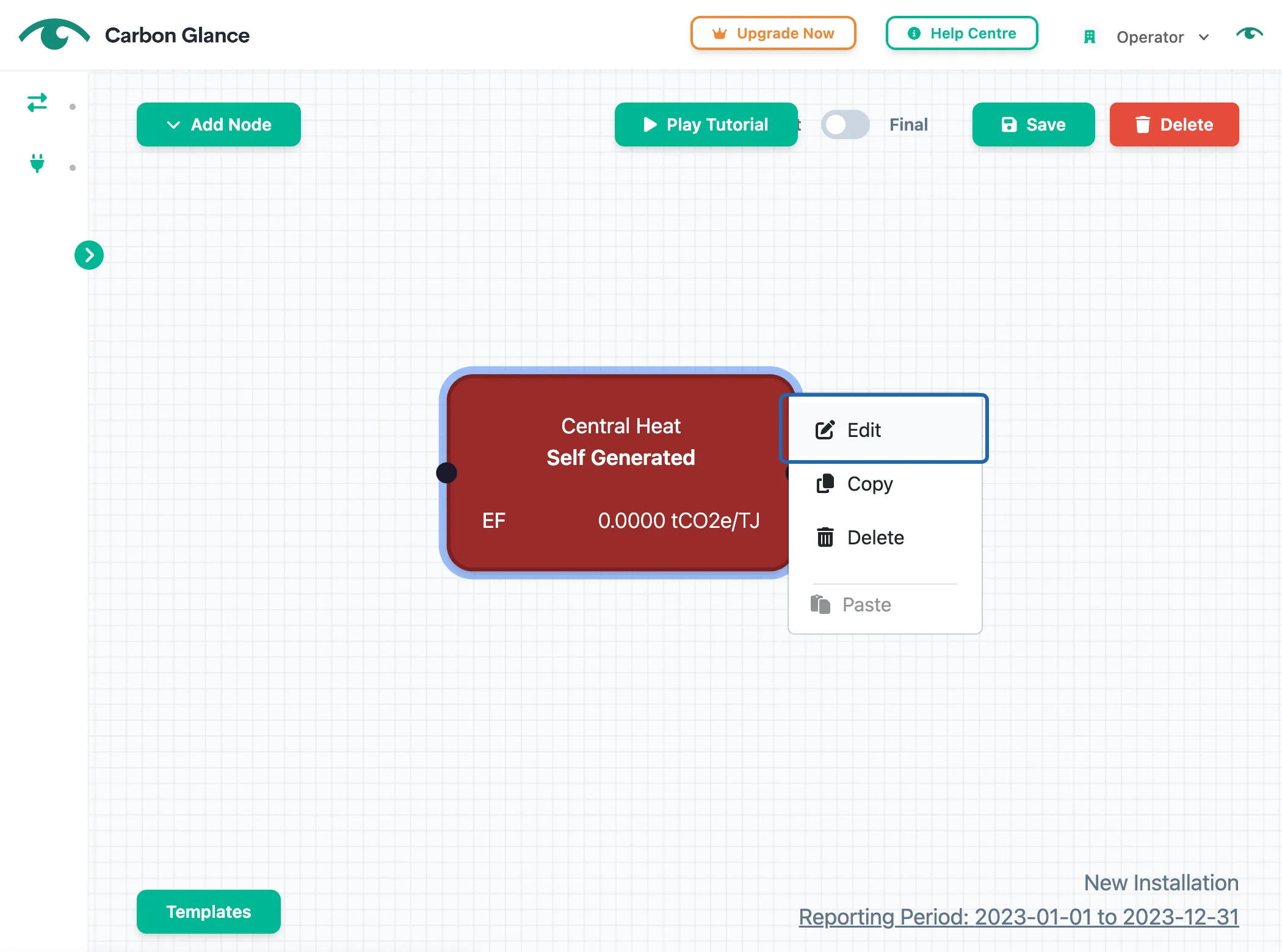The height and width of the screenshot is (952, 1282).
Task: Choose Paste from the context menu
Action: (x=885, y=605)
